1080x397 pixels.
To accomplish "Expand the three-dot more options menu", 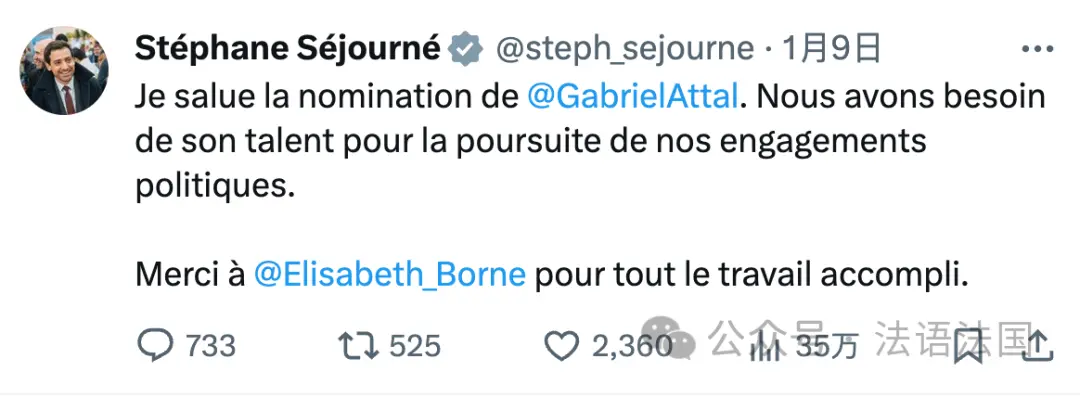I will pyautogui.click(x=1037, y=49).
